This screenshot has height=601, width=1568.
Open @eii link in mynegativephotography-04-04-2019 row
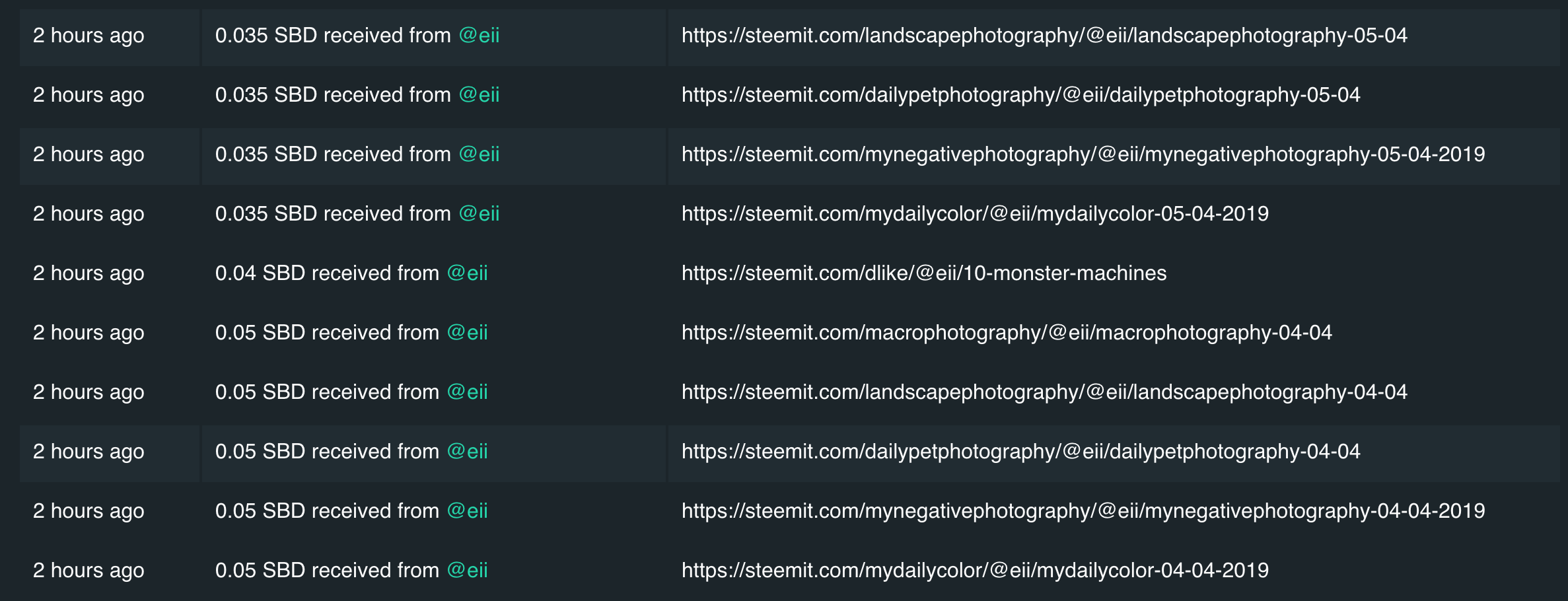(467, 511)
